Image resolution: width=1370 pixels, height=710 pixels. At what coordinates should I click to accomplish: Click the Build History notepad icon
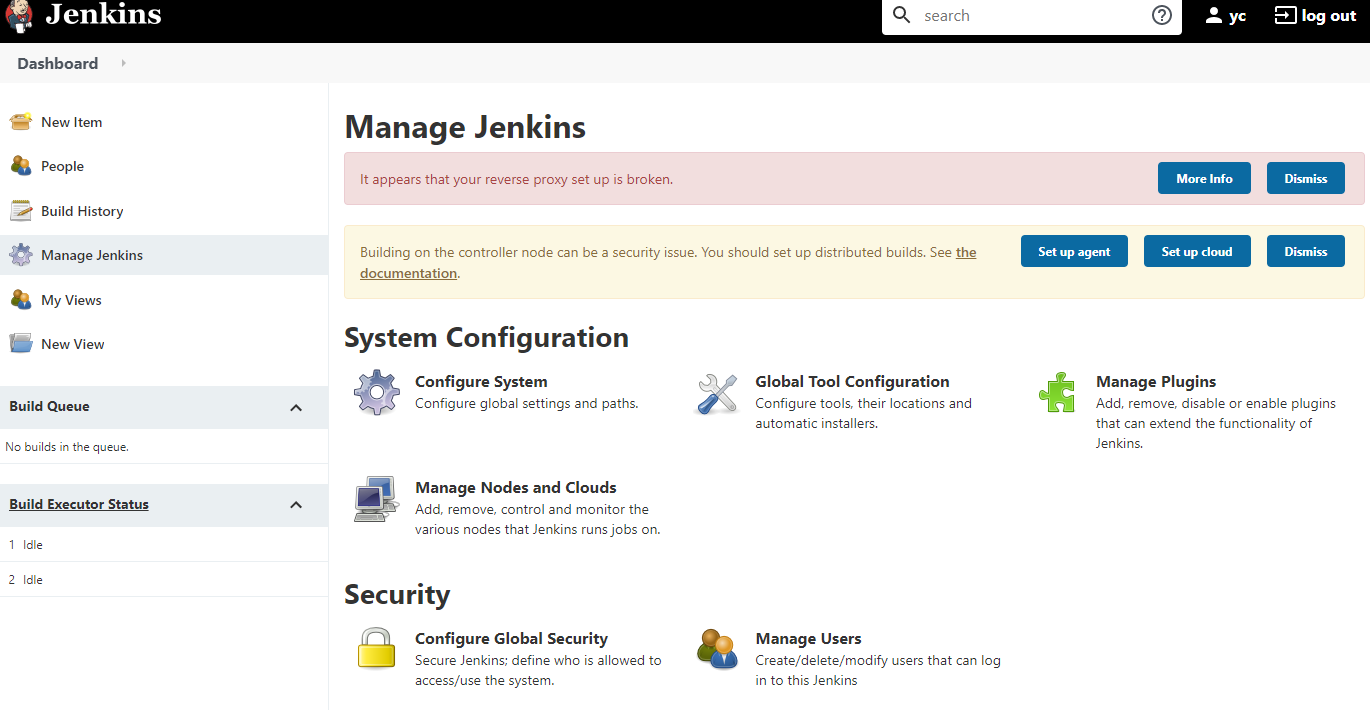pyautogui.click(x=21, y=211)
